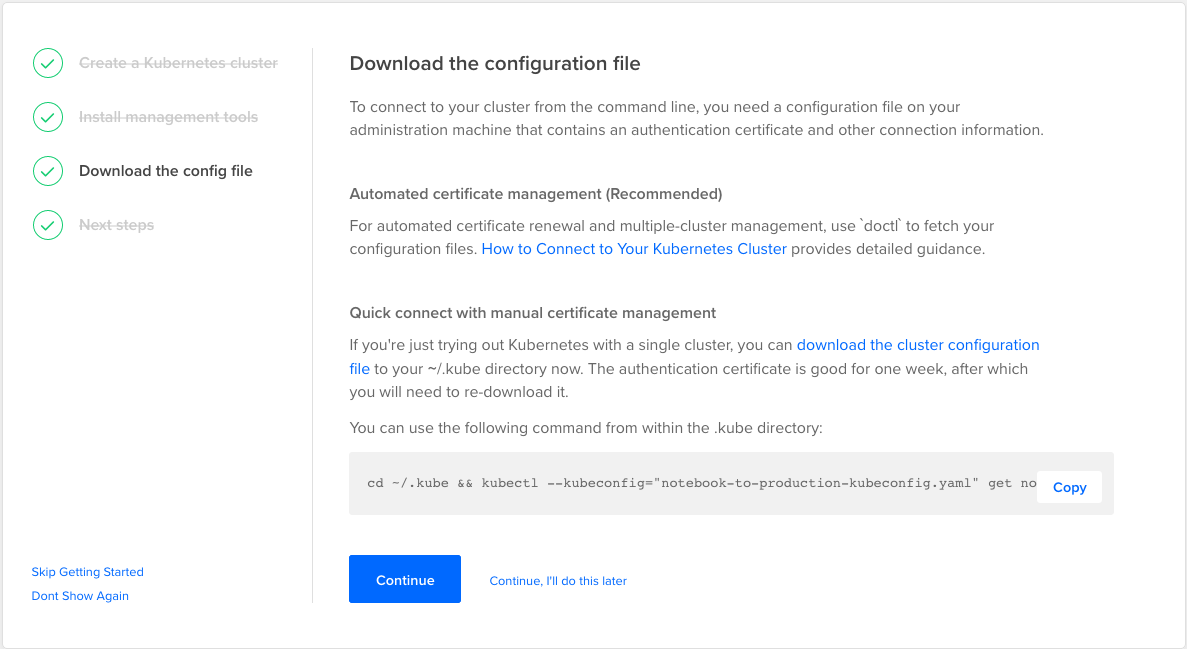Image resolution: width=1187 pixels, height=649 pixels.
Task: Choose Continue, I'll do this later
Action: tap(558, 581)
